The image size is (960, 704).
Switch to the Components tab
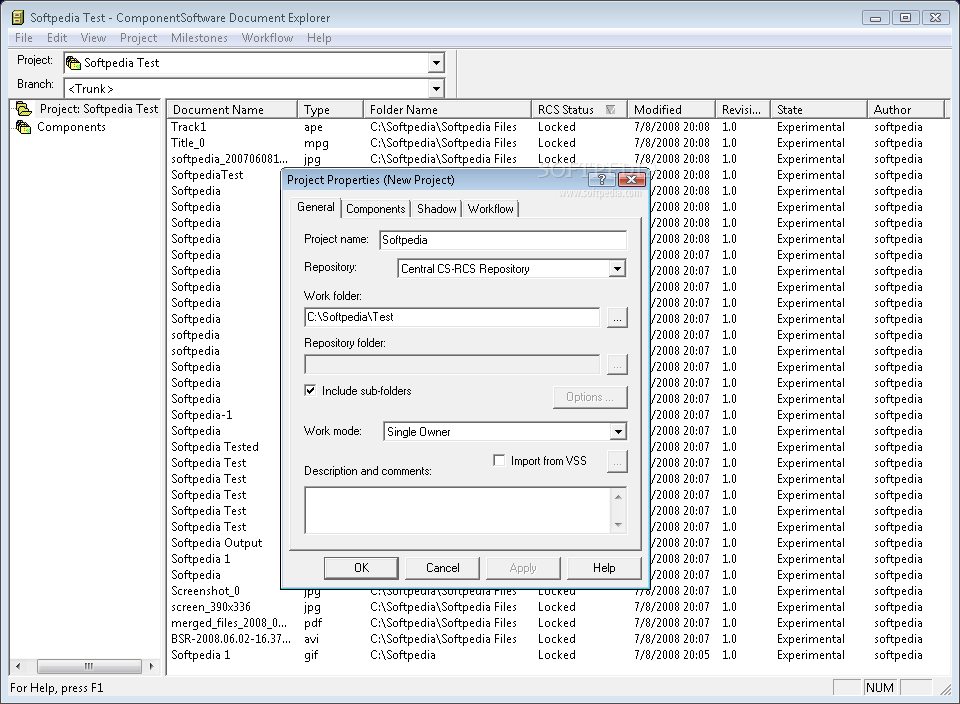point(376,209)
